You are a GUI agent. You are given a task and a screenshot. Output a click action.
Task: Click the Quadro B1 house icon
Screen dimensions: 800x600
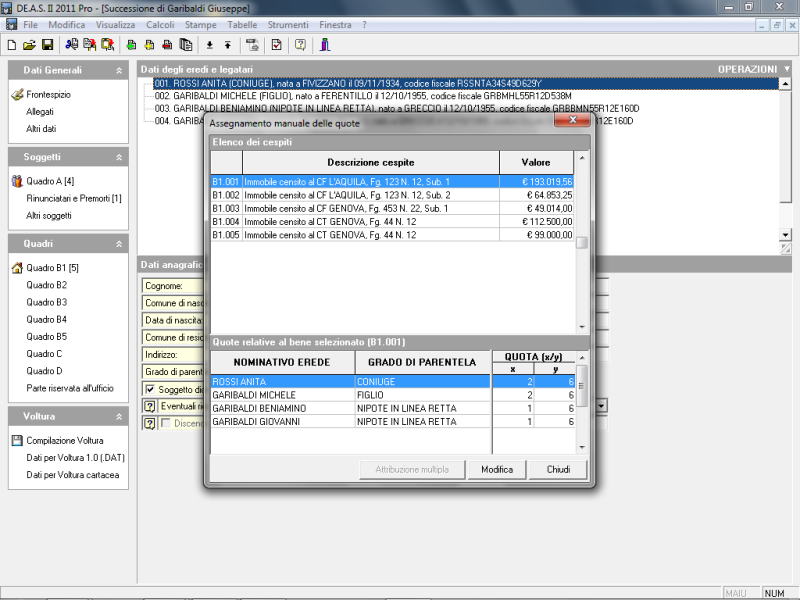tap(17, 268)
